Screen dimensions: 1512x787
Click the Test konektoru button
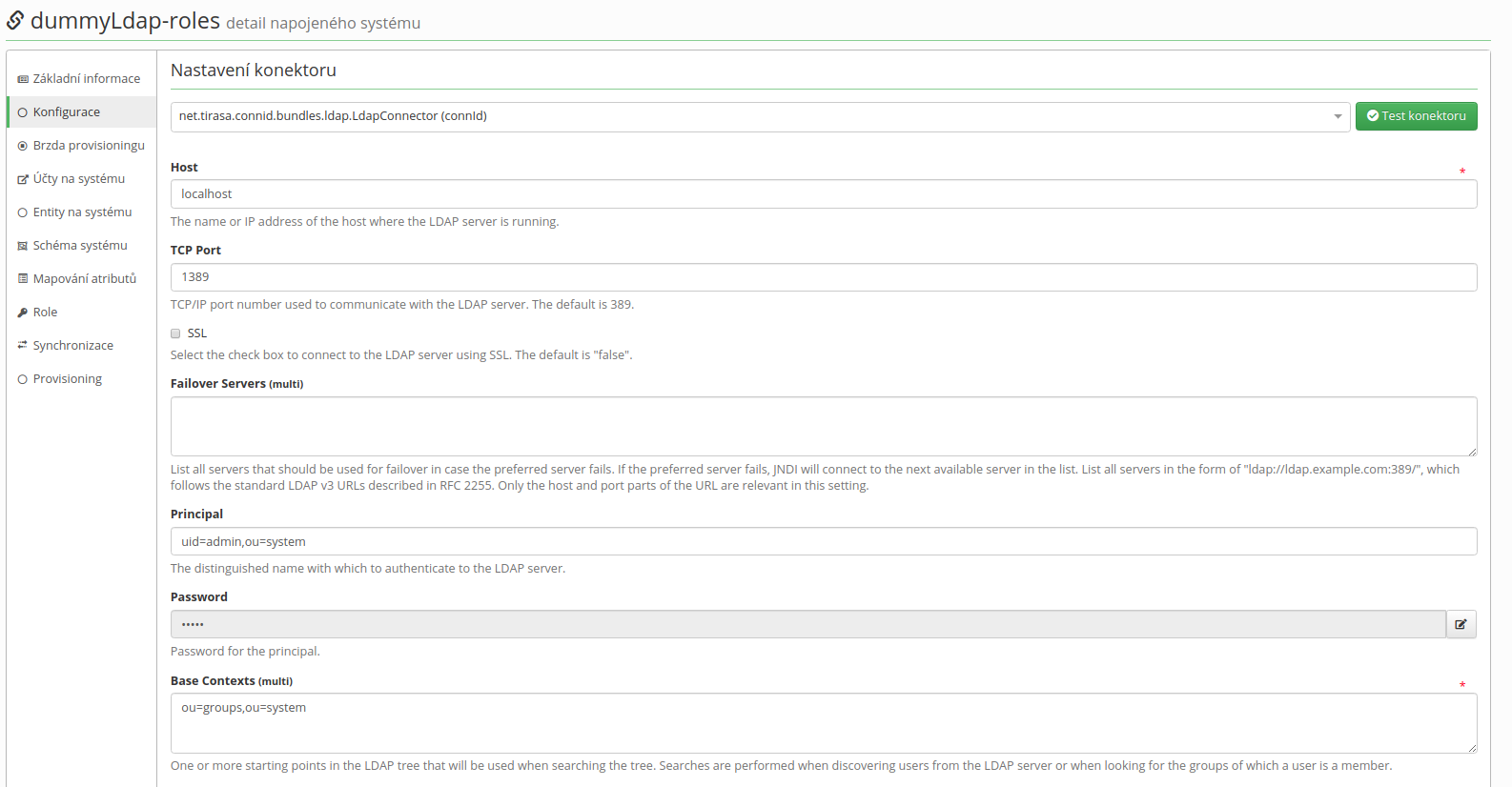(x=1416, y=116)
